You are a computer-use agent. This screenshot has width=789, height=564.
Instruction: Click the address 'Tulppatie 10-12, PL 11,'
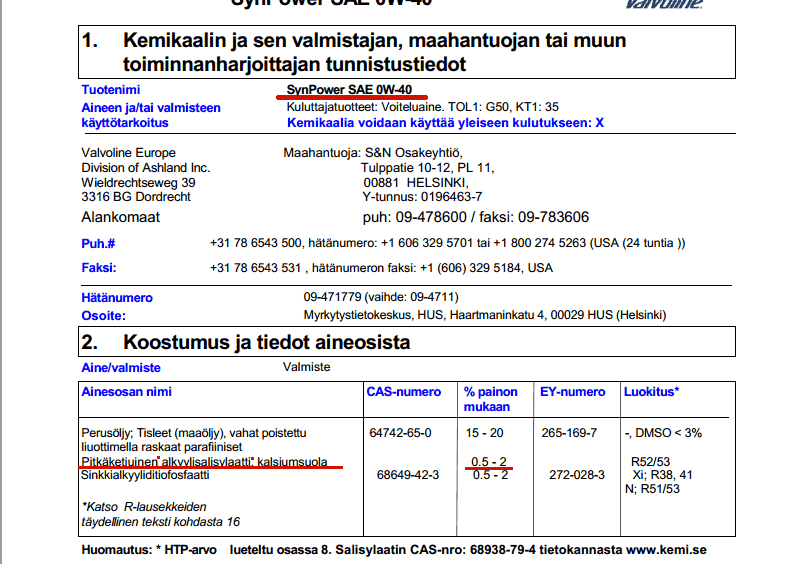pos(428,168)
